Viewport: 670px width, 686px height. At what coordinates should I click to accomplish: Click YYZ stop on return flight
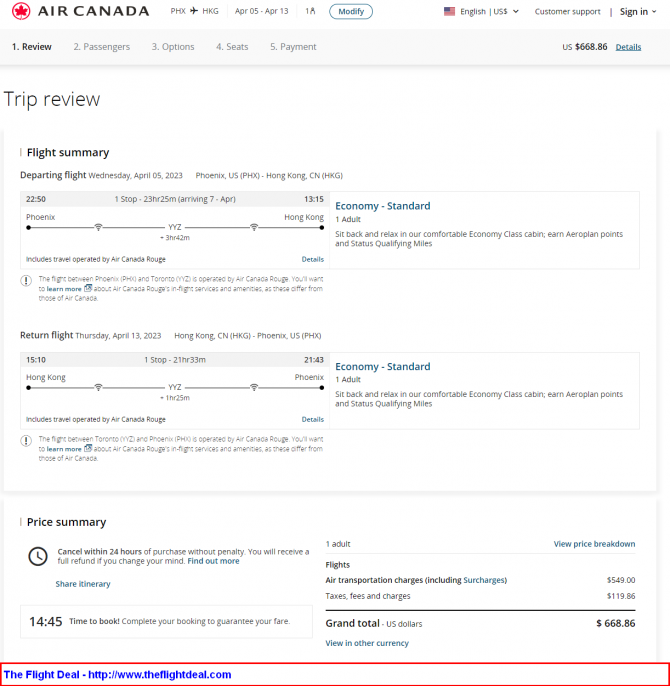click(x=175, y=387)
